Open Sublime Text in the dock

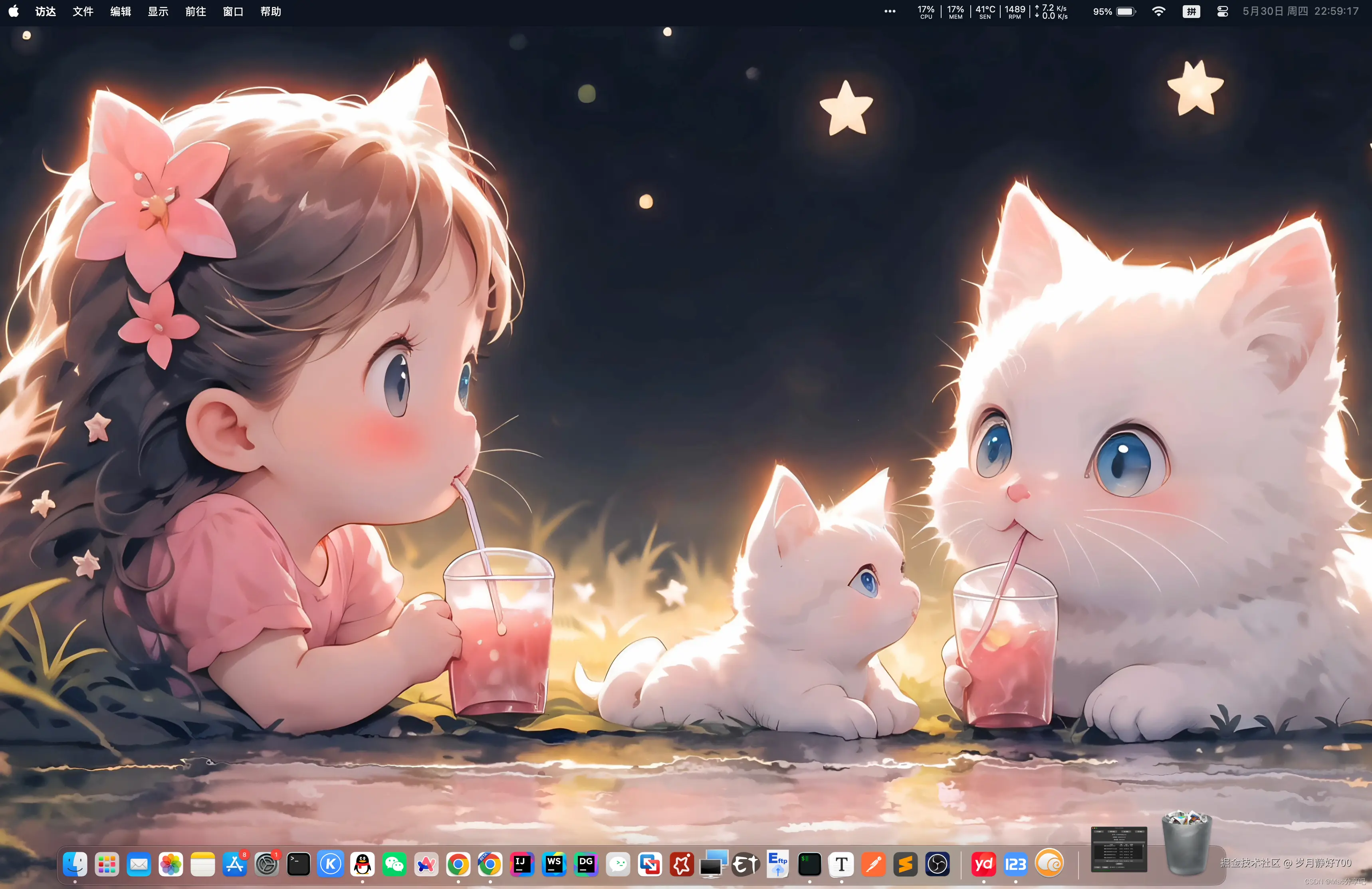point(905,864)
